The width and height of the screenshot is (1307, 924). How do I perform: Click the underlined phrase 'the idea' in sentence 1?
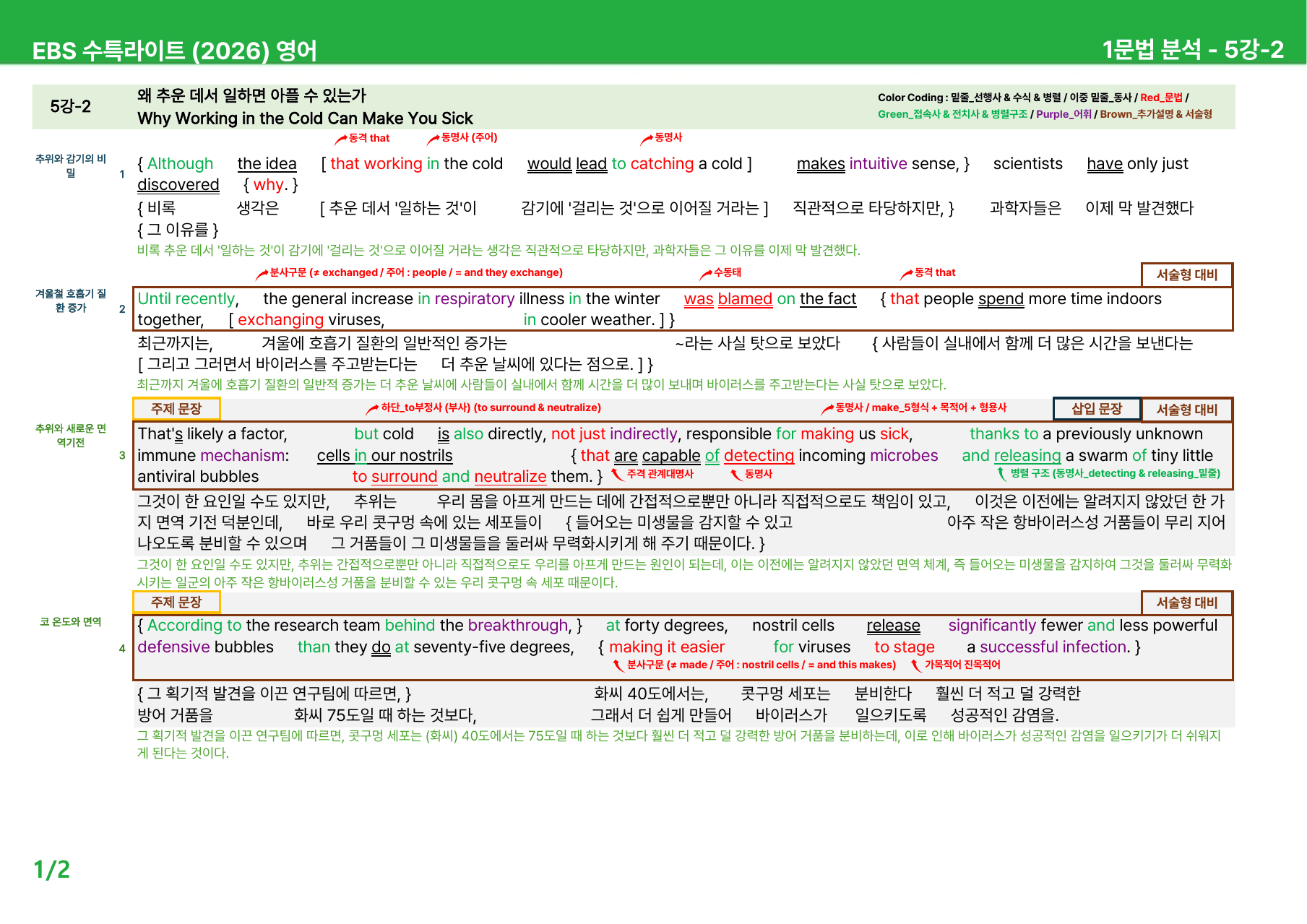267,164
